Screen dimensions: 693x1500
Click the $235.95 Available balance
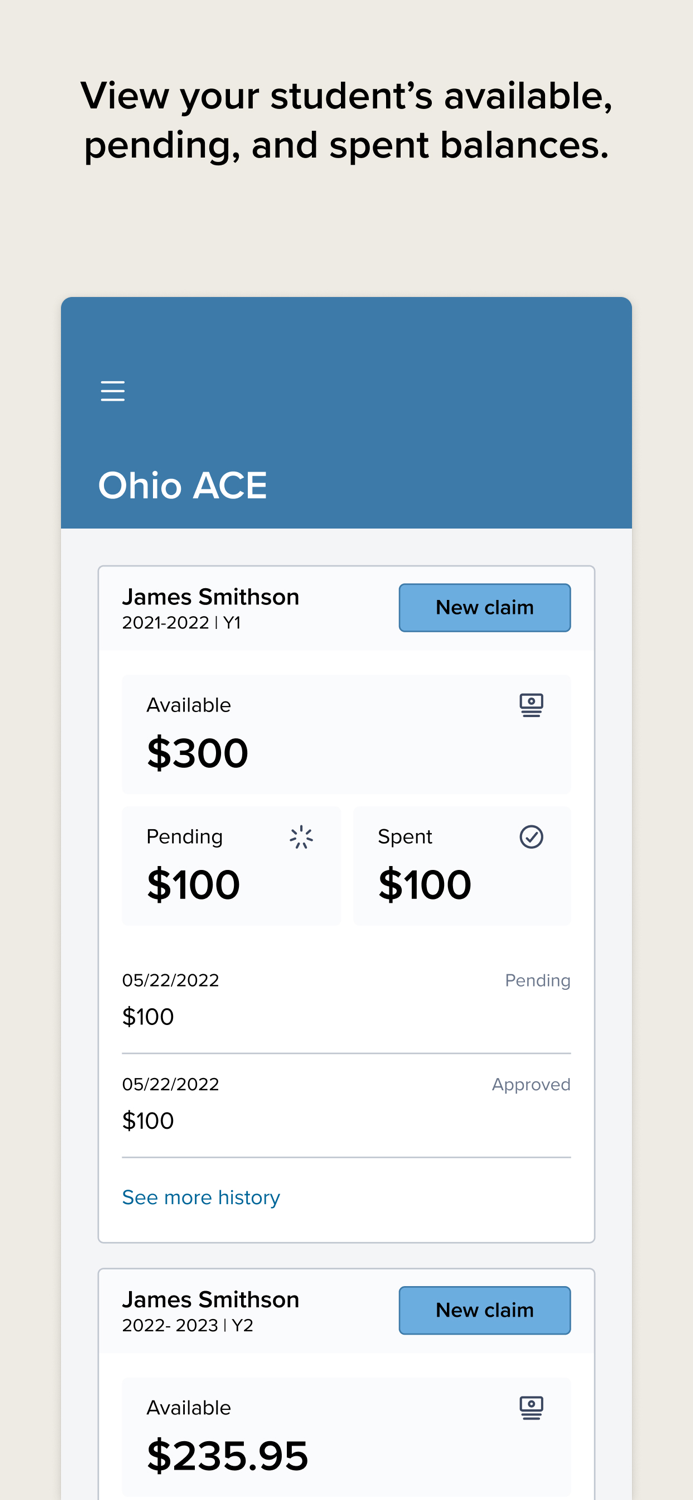[228, 1456]
